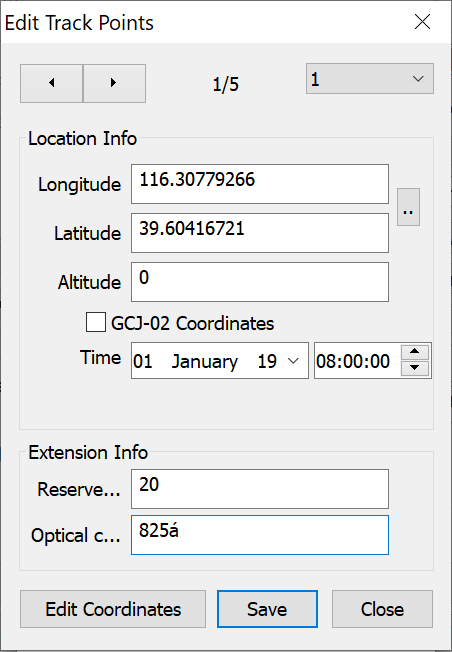Viewport: 452px width, 652px height.
Task: Go to previous track point
Action: coord(52,83)
